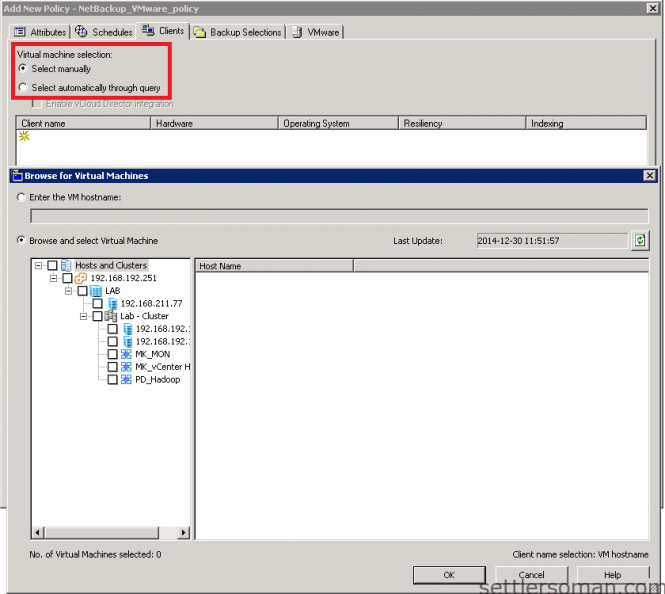This screenshot has height=594, width=665.
Task: Click the Hosts and Clusters tree icon
Action: click(x=67, y=266)
